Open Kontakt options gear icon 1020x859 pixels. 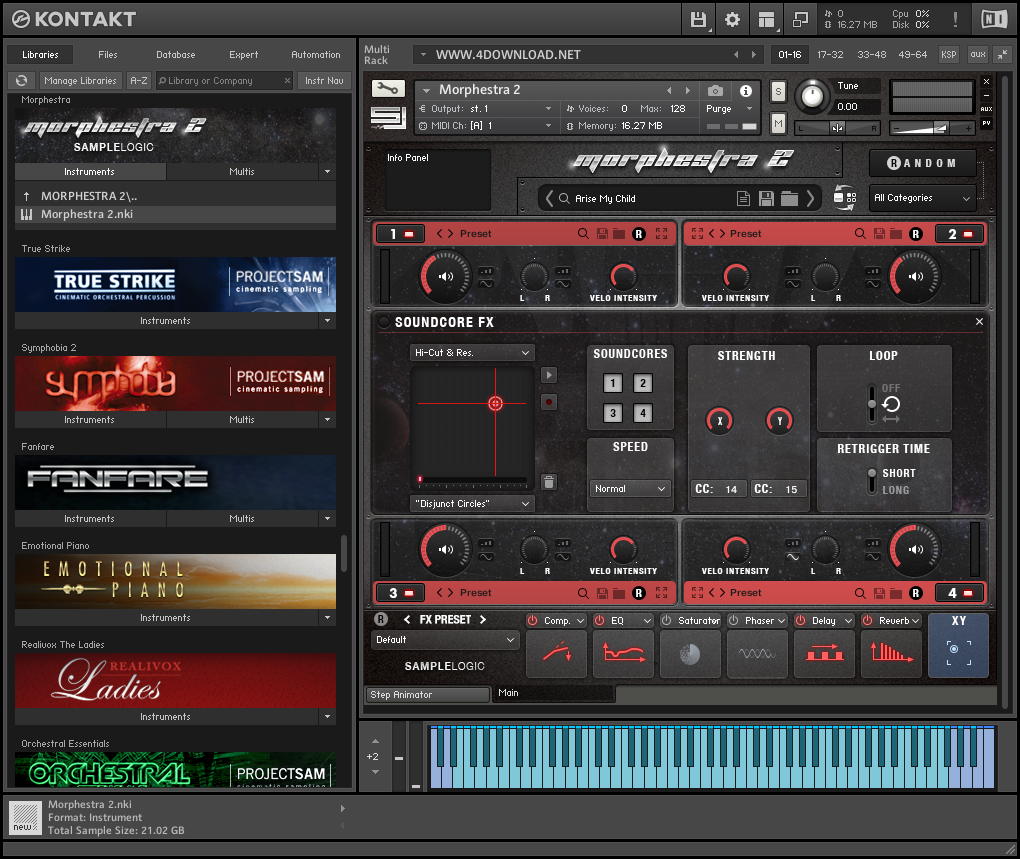tap(732, 20)
